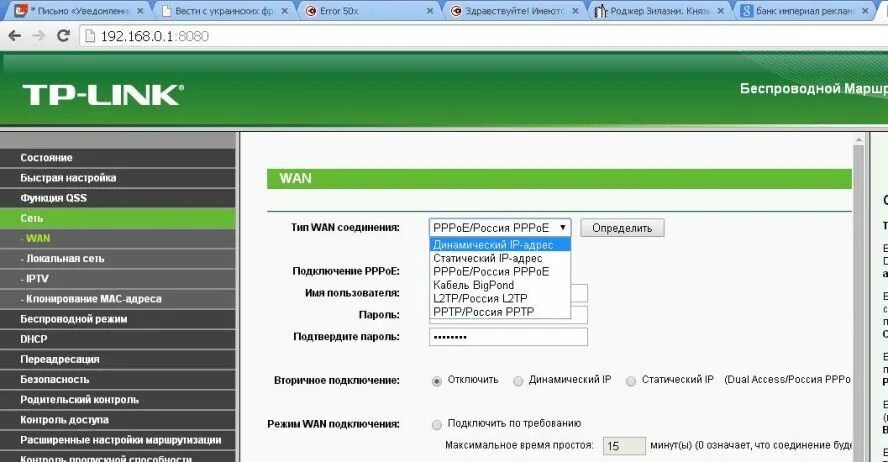
Task: Click the Подтвердите пароль field
Action: tap(508, 337)
